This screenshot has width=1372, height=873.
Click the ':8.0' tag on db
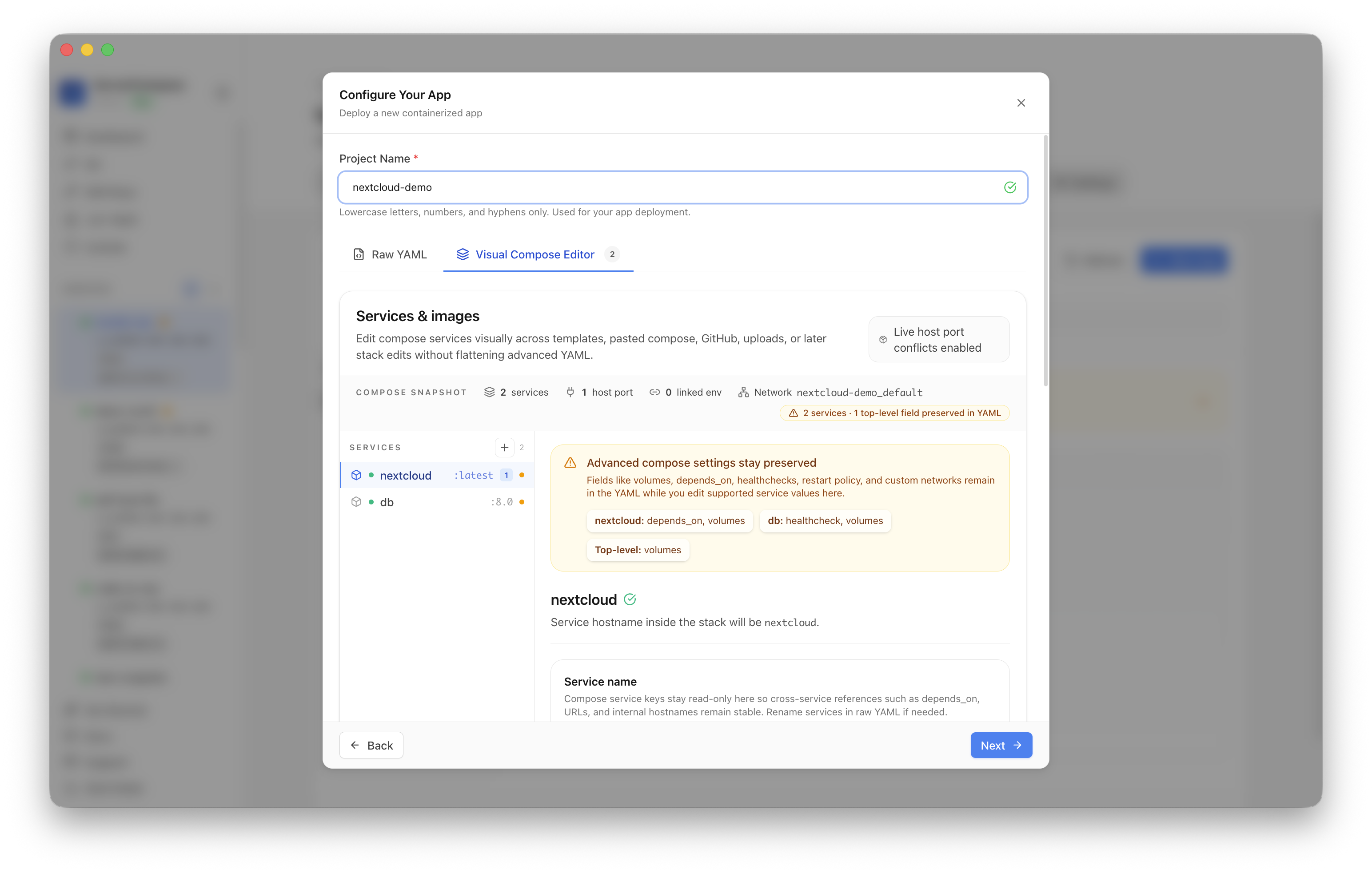[502, 502]
